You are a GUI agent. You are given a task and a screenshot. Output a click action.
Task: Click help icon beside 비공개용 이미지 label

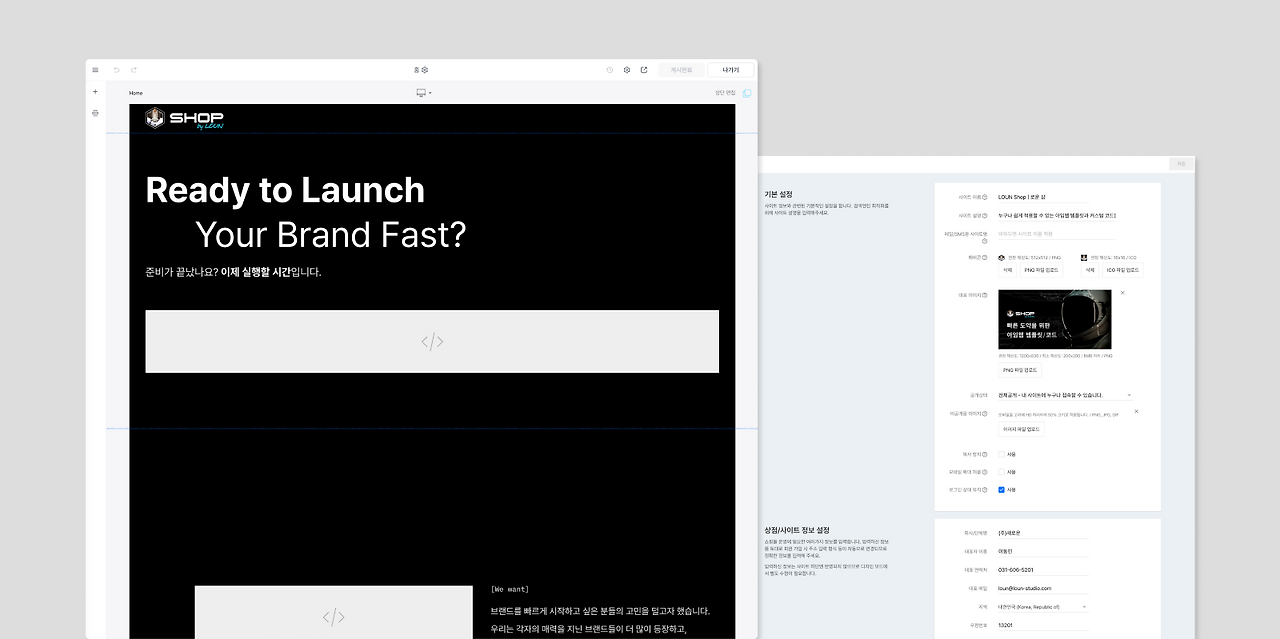(x=985, y=413)
